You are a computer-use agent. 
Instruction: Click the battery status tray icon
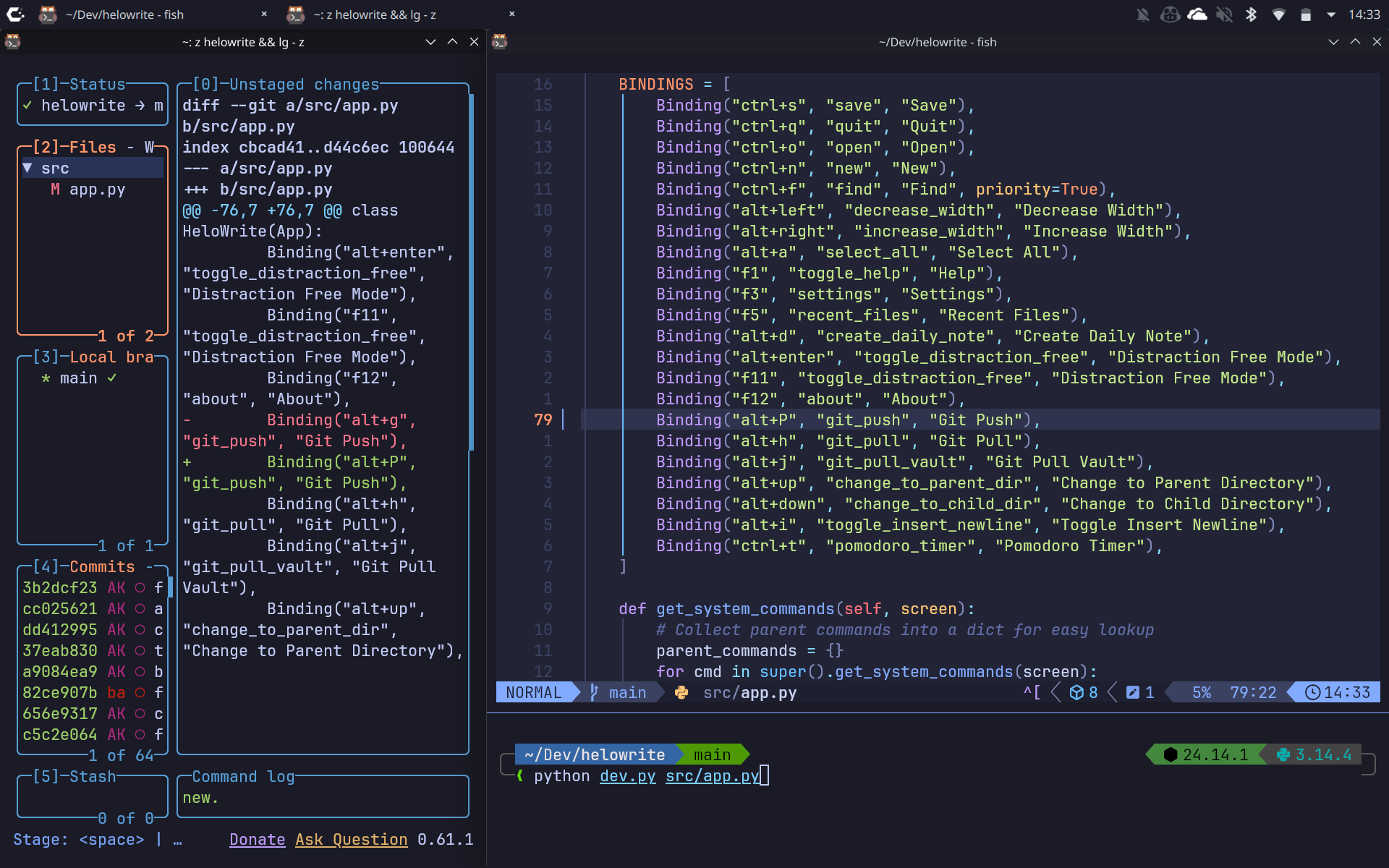click(1306, 14)
